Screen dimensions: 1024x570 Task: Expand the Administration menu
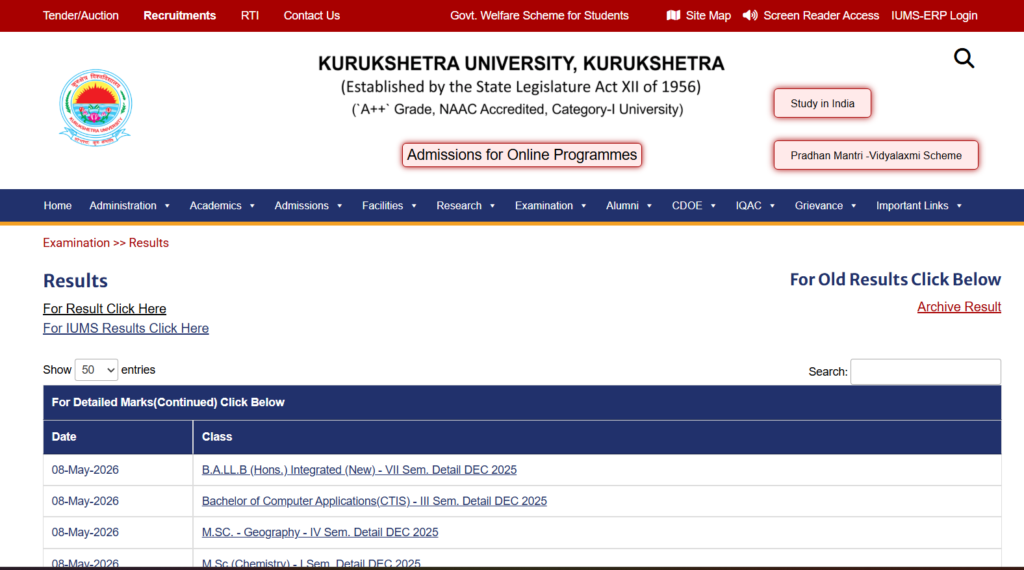pos(129,206)
